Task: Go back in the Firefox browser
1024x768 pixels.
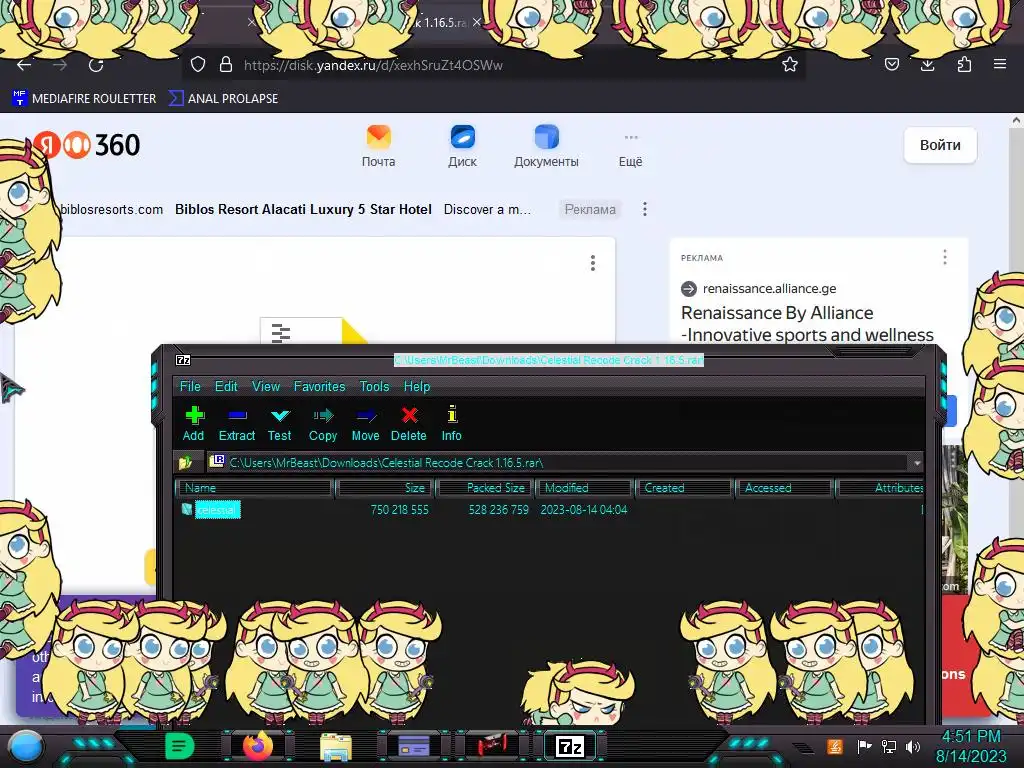Action: point(24,65)
